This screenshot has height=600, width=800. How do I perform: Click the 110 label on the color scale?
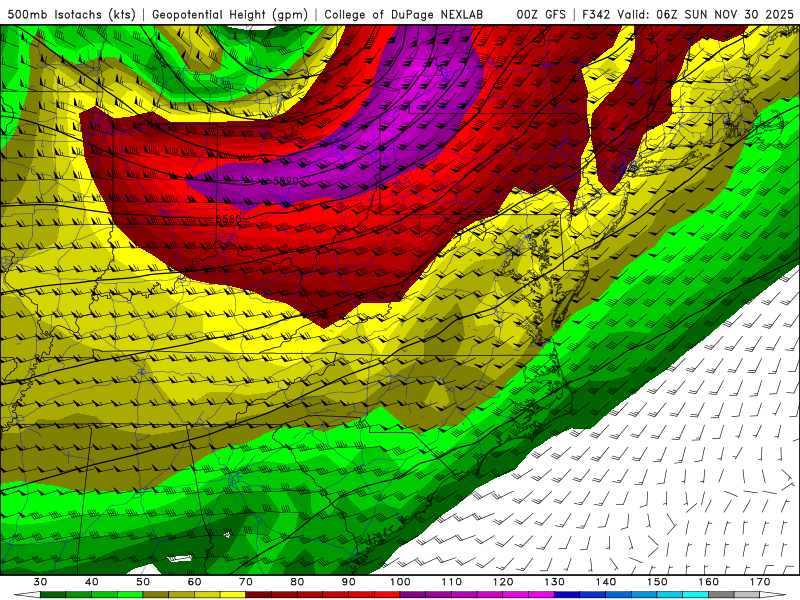point(452,582)
